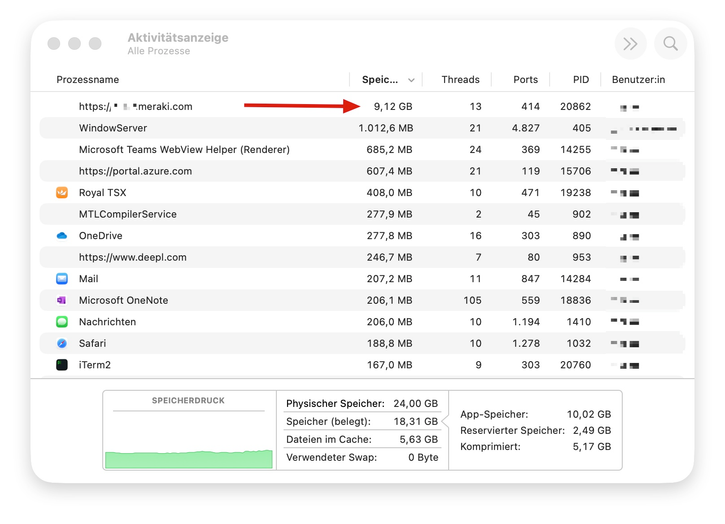Viewport: 725px width, 524px height.
Task: Sort by the Benutzer:in column header
Action: [638, 80]
